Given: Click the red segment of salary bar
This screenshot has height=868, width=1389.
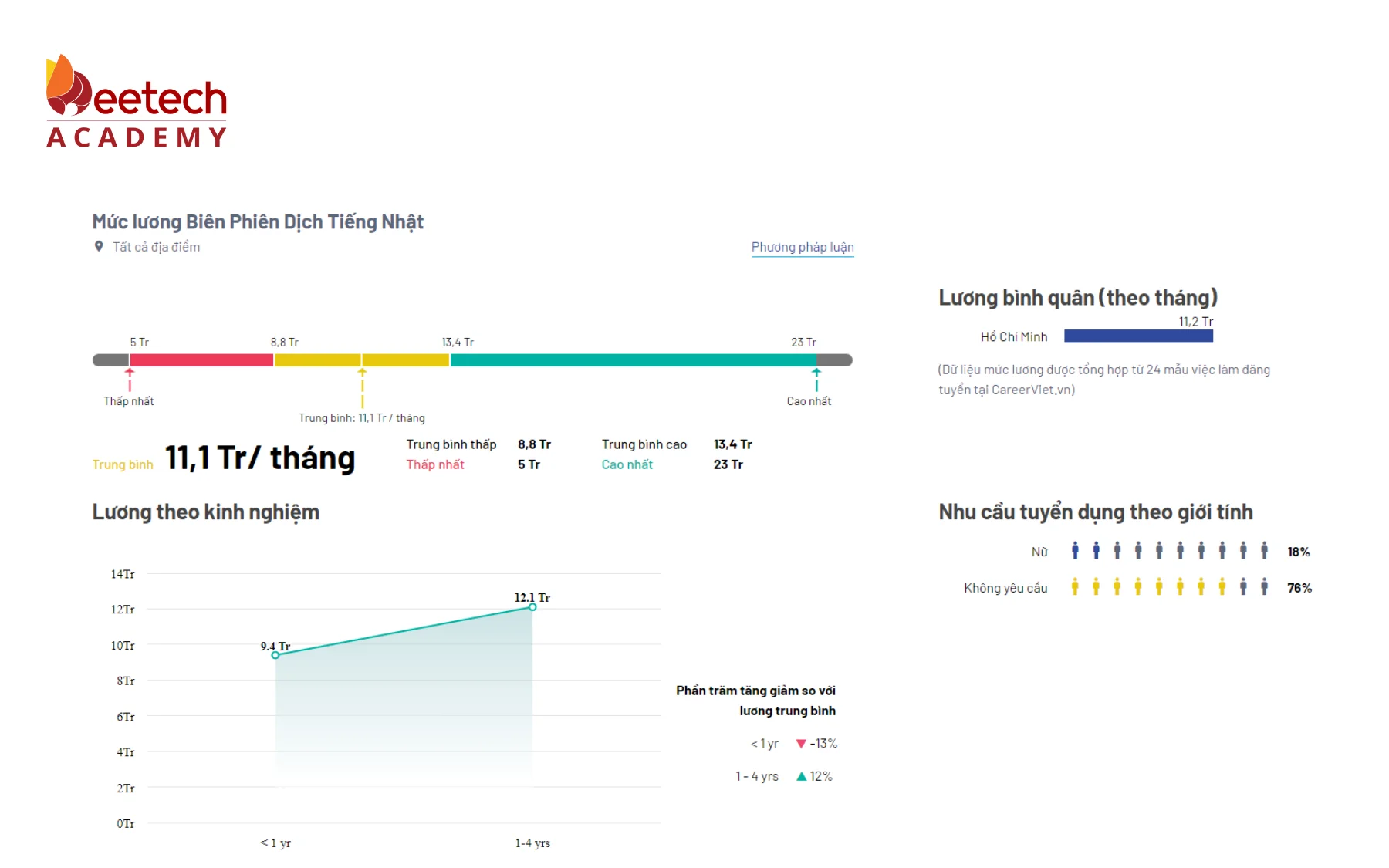Looking at the screenshot, I should (x=201, y=360).
